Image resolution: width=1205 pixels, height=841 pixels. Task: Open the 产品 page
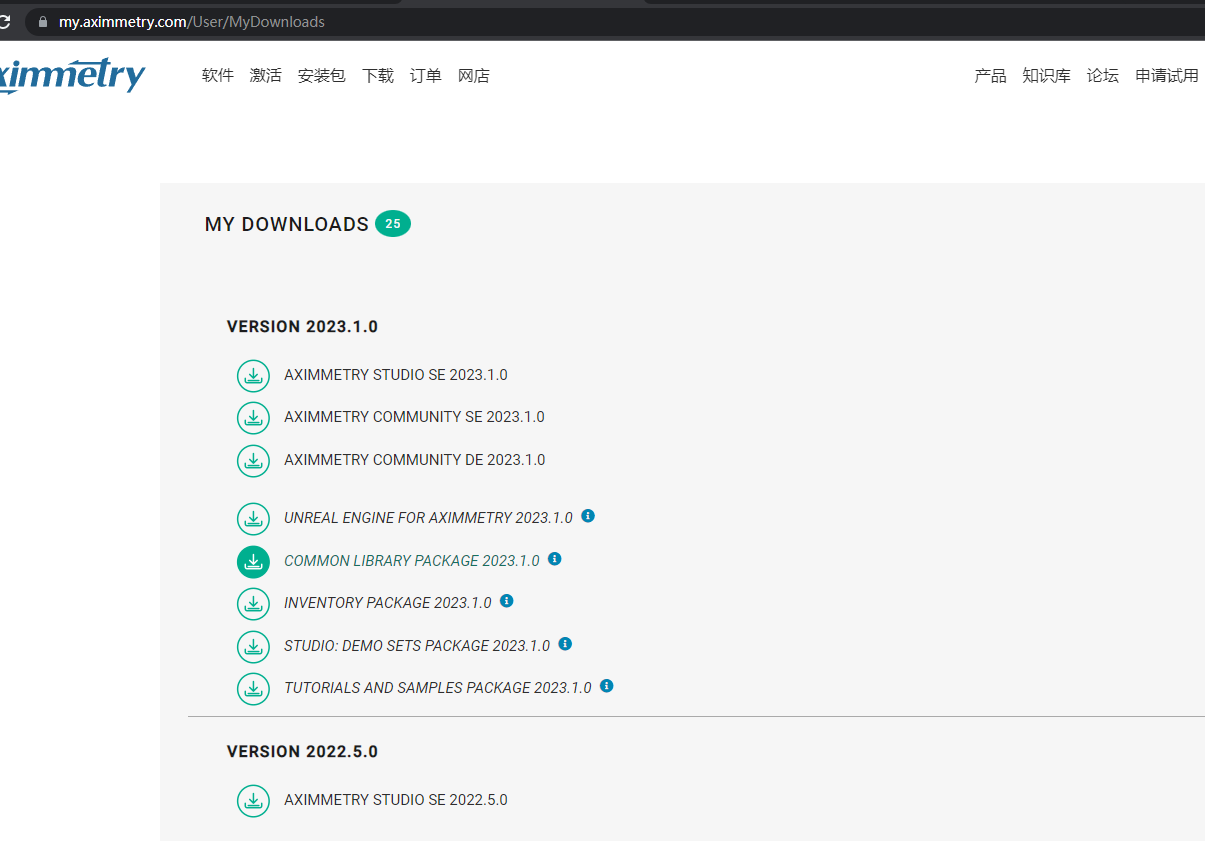(990, 76)
